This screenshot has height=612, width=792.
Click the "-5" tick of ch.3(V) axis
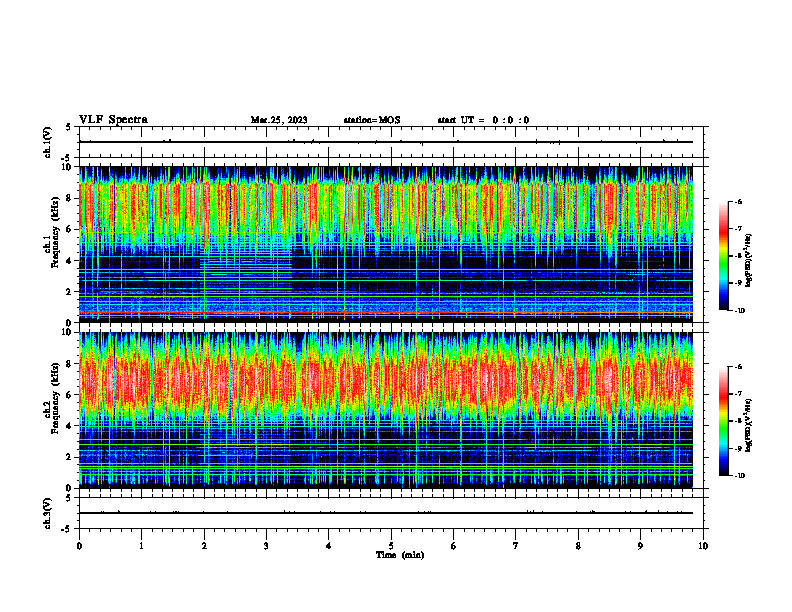[67, 529]
